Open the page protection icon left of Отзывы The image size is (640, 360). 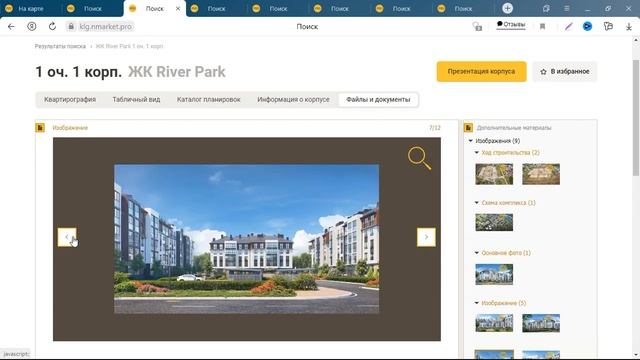tap(477, 27)
